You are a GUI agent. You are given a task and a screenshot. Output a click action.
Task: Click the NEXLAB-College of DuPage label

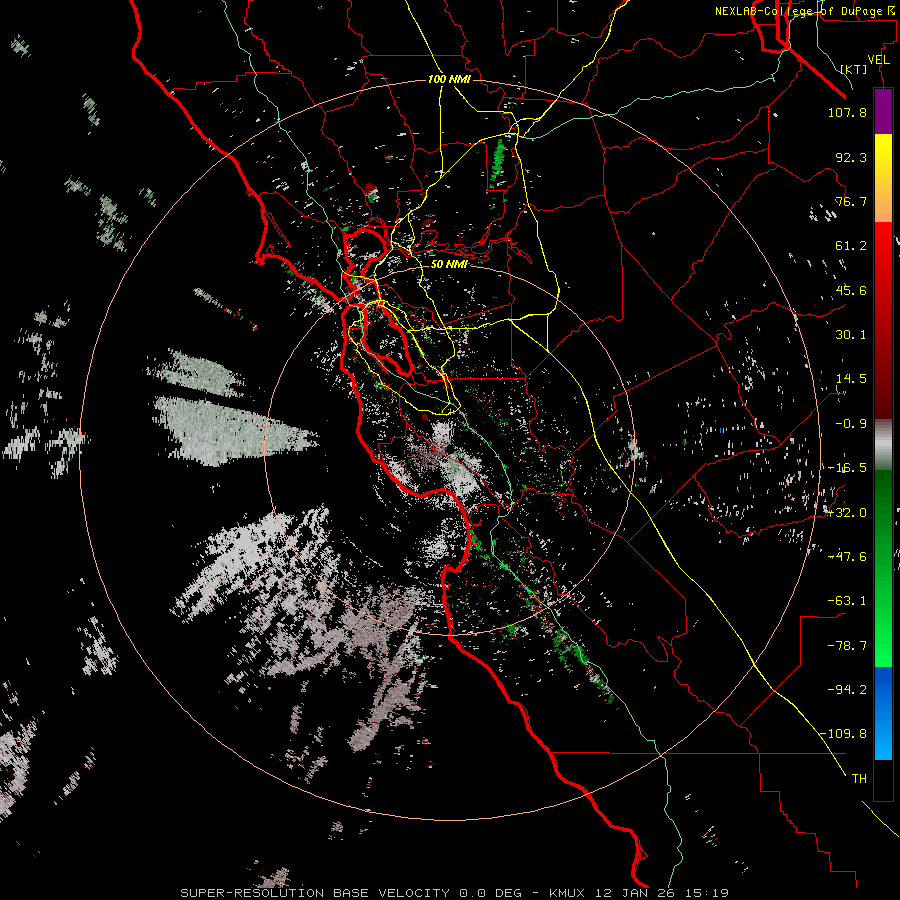click(x=805, y=11)
